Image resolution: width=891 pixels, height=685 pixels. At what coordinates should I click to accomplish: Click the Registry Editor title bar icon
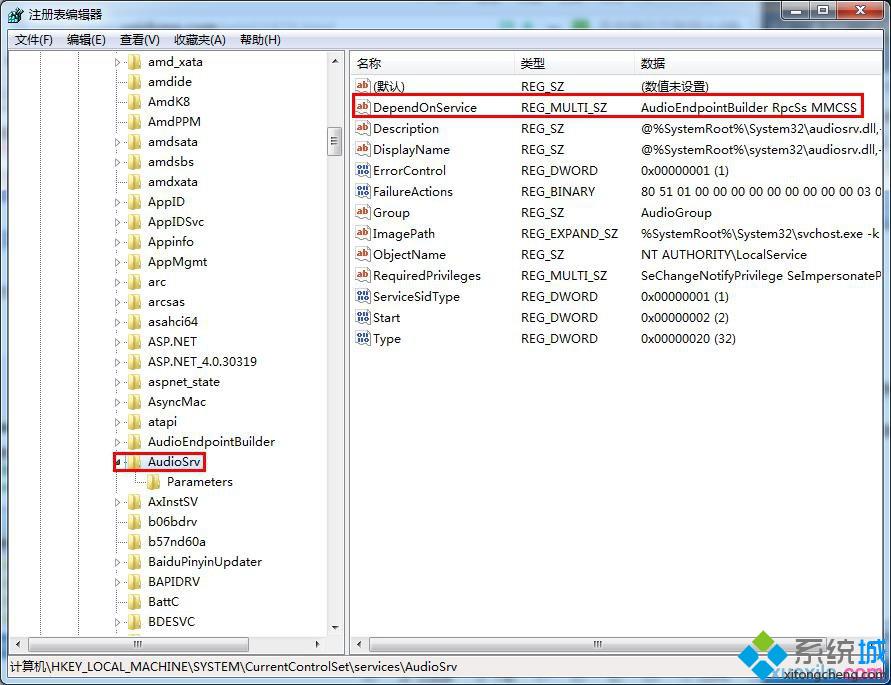16,15
